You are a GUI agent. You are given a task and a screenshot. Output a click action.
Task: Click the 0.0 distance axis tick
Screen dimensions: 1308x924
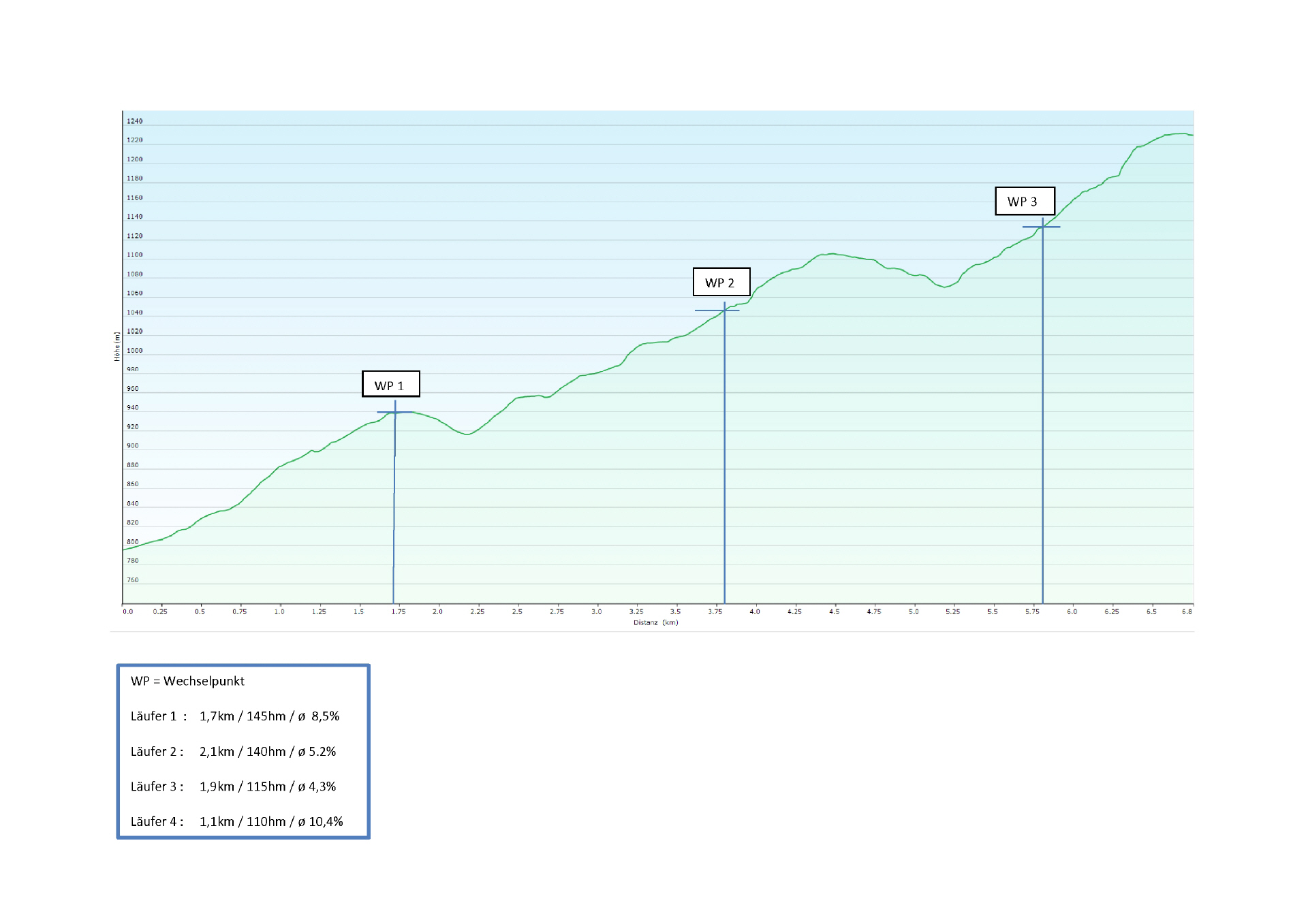point(128,611)
